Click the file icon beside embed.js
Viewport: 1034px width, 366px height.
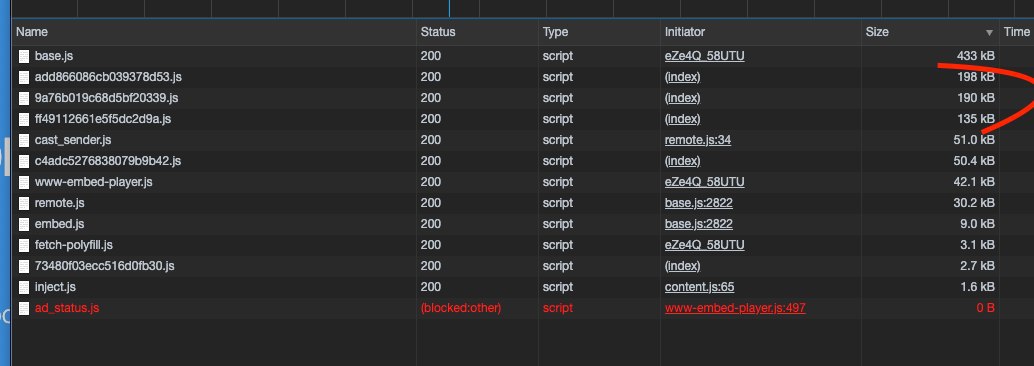click(x=24, y=225)
